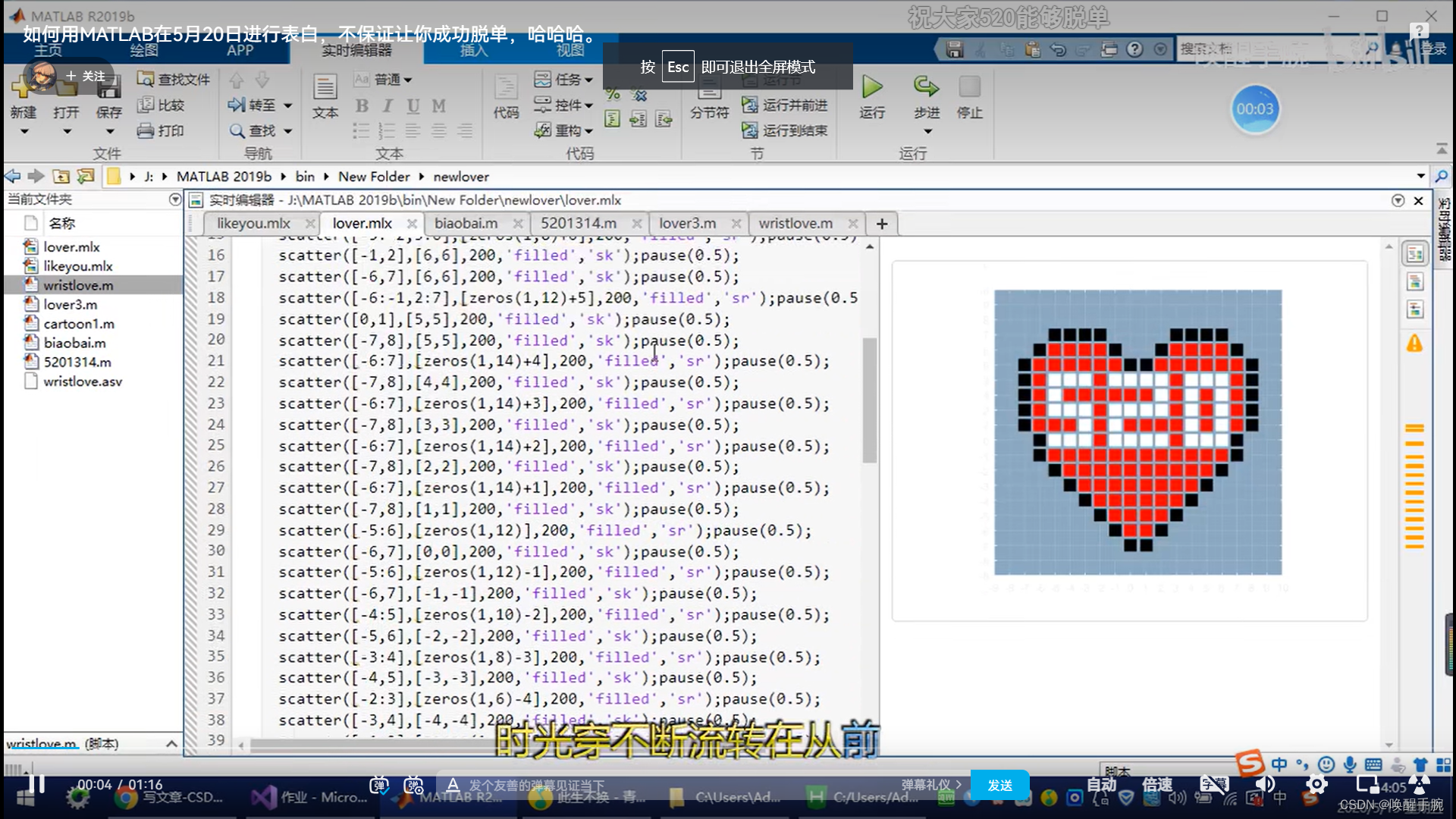Apply Italic formatting with I icon

tap(388, 105)
